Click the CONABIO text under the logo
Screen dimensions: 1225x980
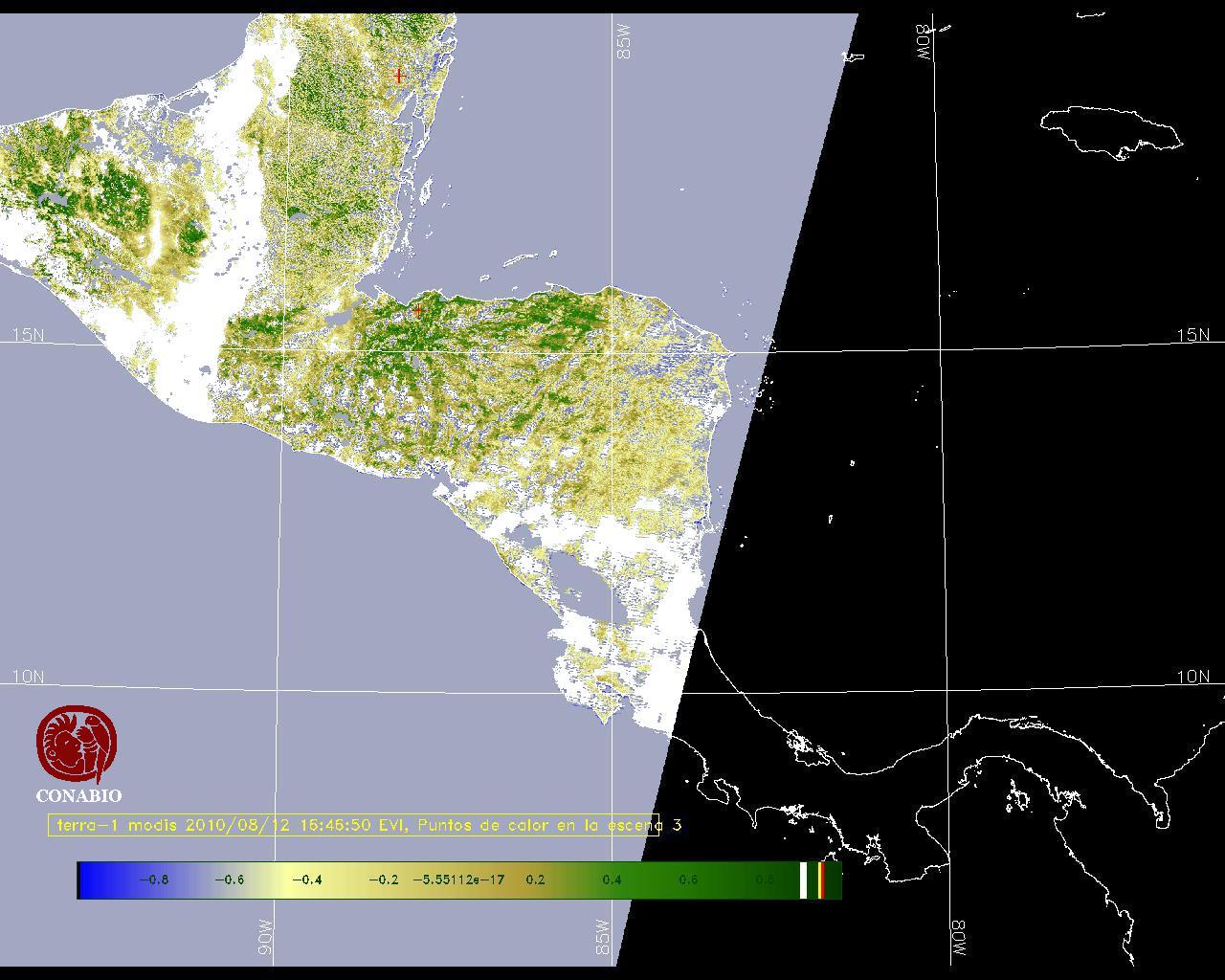pyautogui.click(x=78, y=795)
